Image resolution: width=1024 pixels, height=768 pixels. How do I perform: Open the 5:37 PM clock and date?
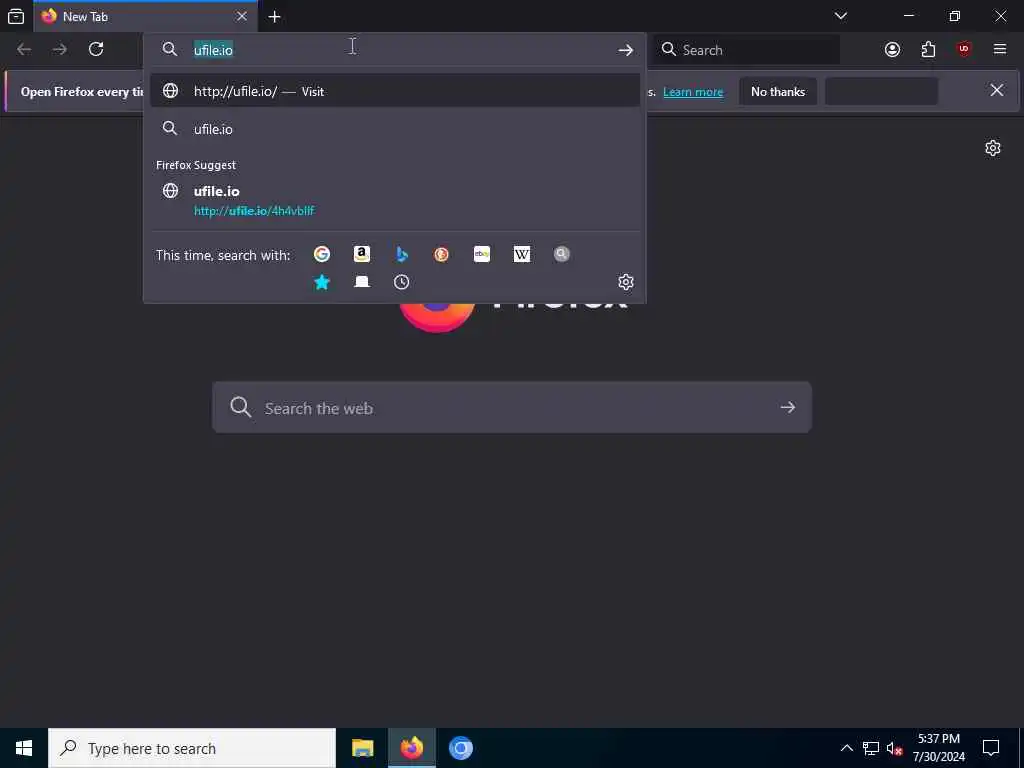(938, 748)
